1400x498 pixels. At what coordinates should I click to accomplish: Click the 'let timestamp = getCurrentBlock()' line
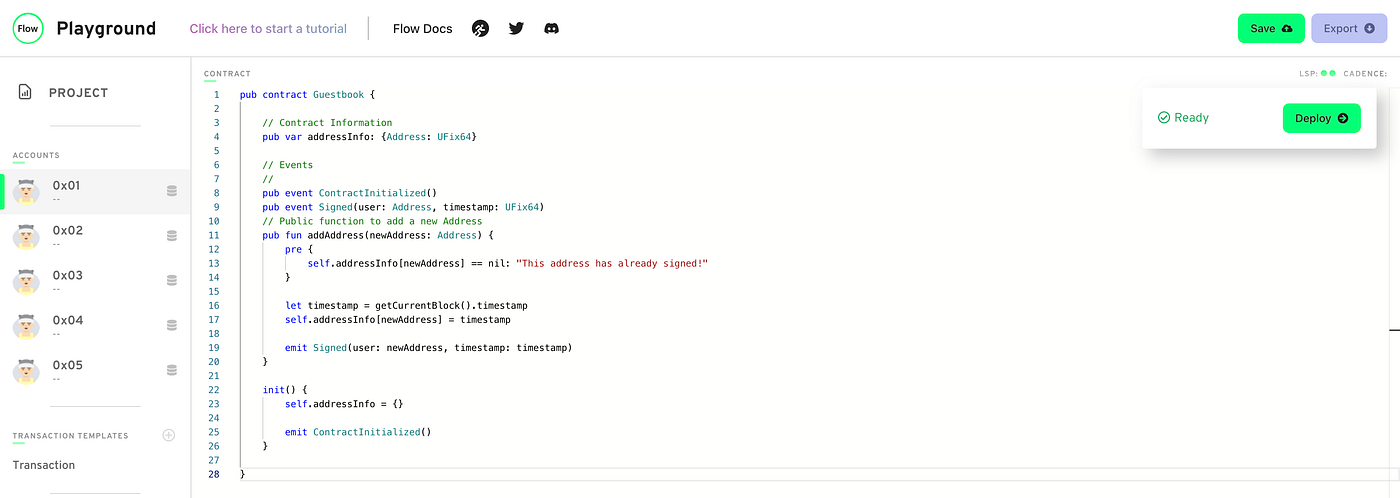[406, 305]
